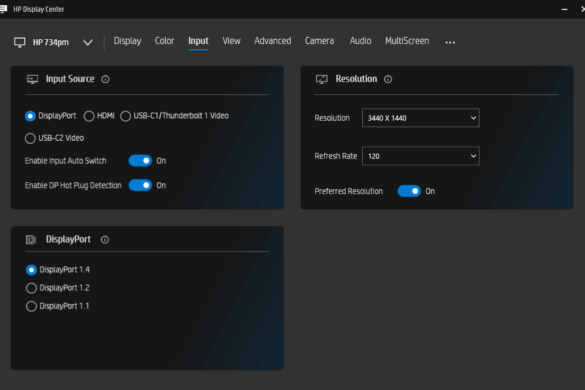This screenshot has width=585, height=390.
Task: Click the HP 734pm monitor name
Action: pos(51,43)
